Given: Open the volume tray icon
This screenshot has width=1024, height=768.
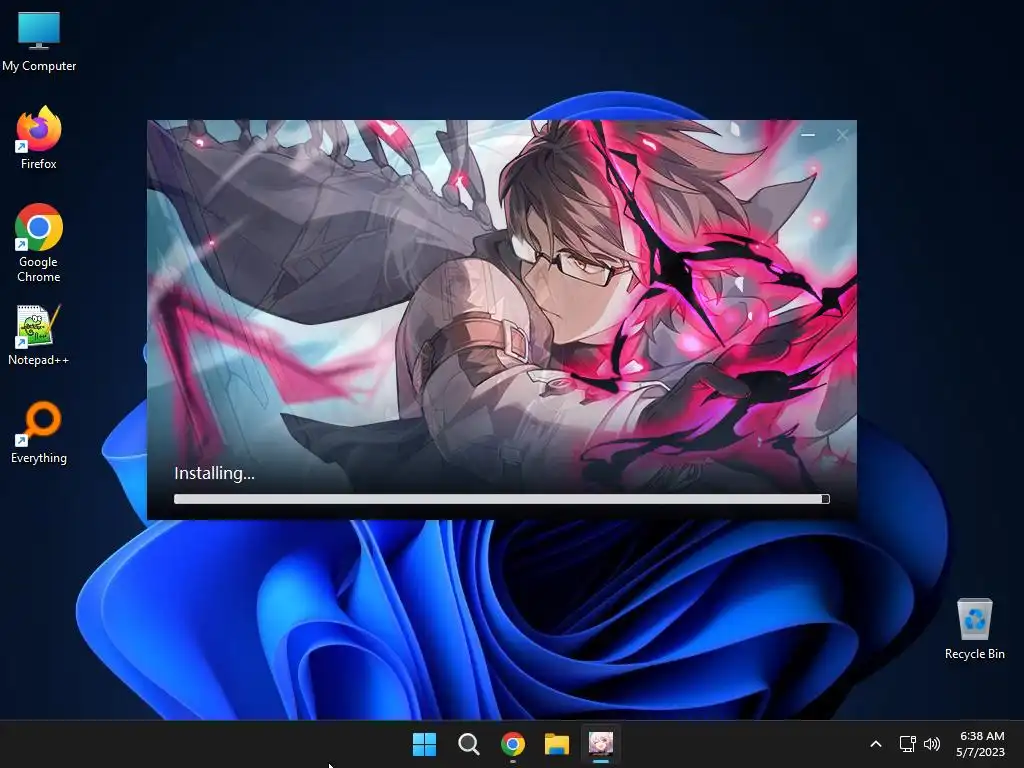Looking at the screenshot, I should point(932,744).
